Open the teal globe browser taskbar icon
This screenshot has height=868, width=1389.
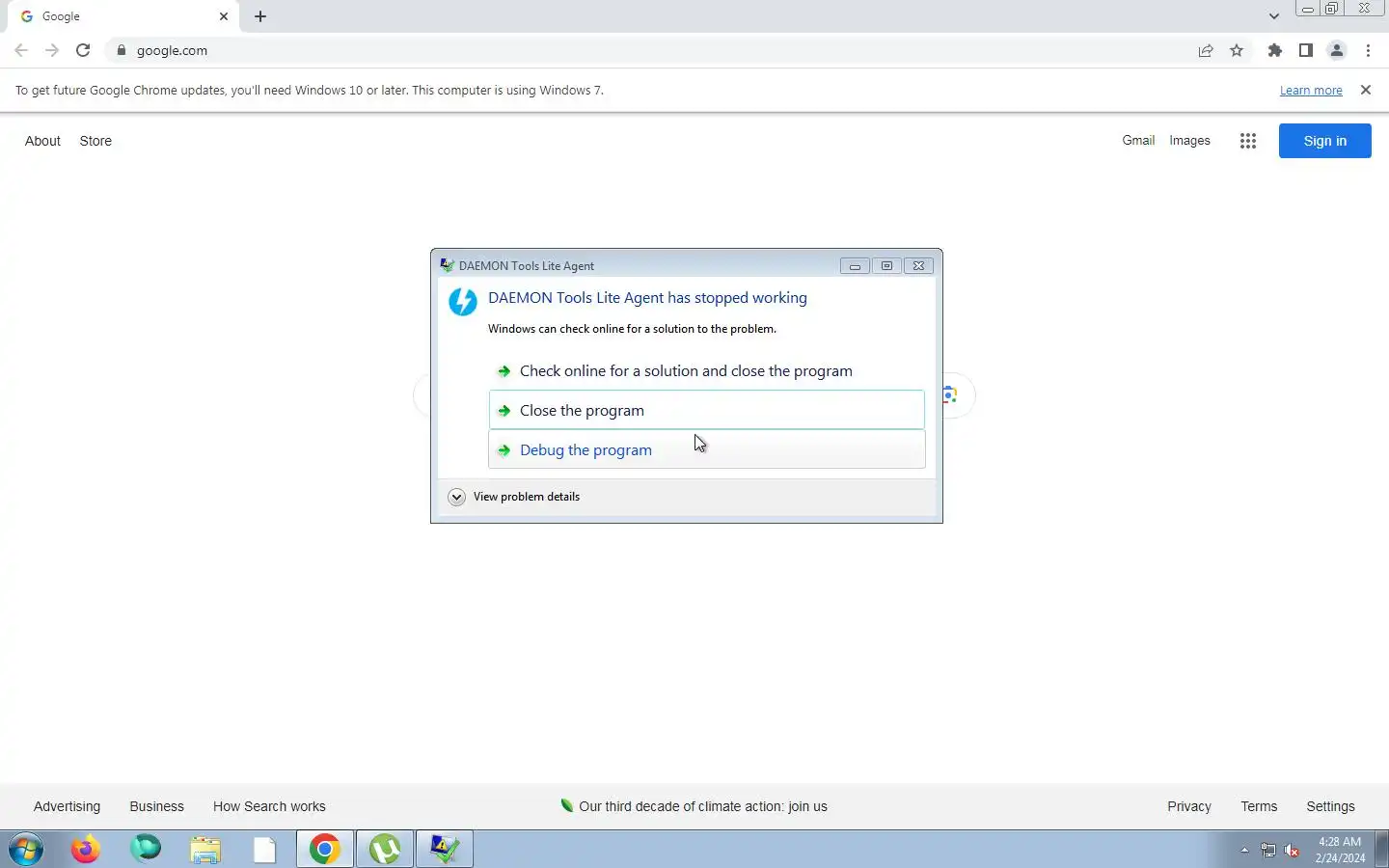click(x=146, y=849)
